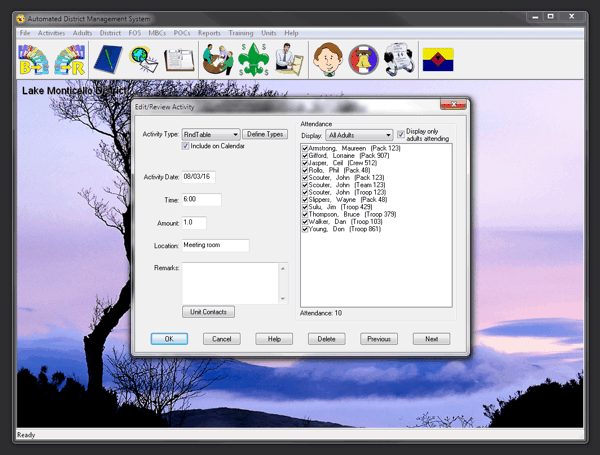Open the POCs menu
Viewport: 600px width, 455px height.
click(182, 33)
